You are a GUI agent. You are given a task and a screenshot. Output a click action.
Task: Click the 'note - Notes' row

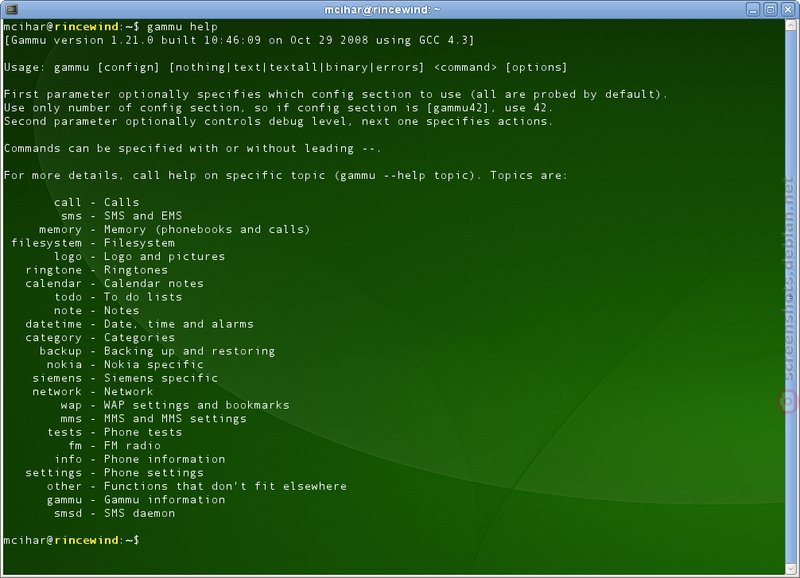pyautogui.click(x=96, y=310)
